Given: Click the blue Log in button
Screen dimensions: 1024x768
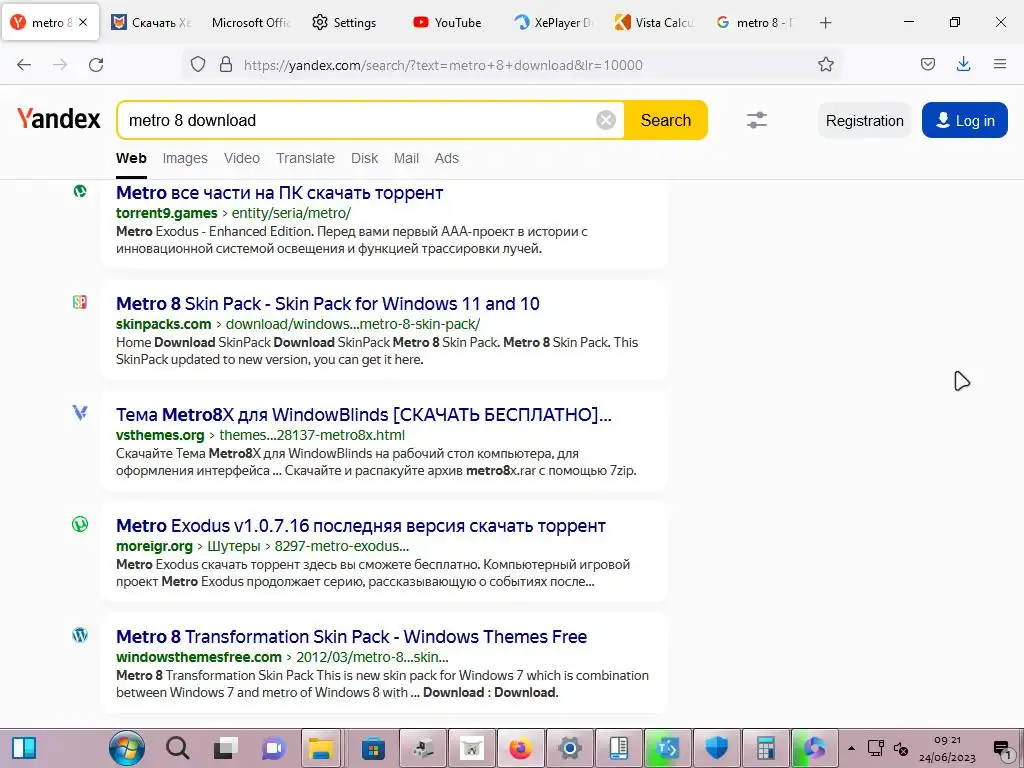Looking at the screenshot, I should 965,121.
